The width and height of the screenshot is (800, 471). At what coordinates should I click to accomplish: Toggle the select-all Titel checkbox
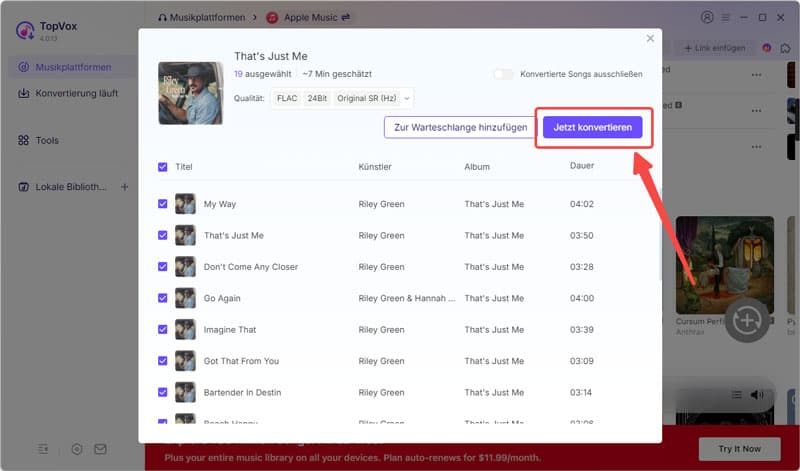[x=163, y=167]
